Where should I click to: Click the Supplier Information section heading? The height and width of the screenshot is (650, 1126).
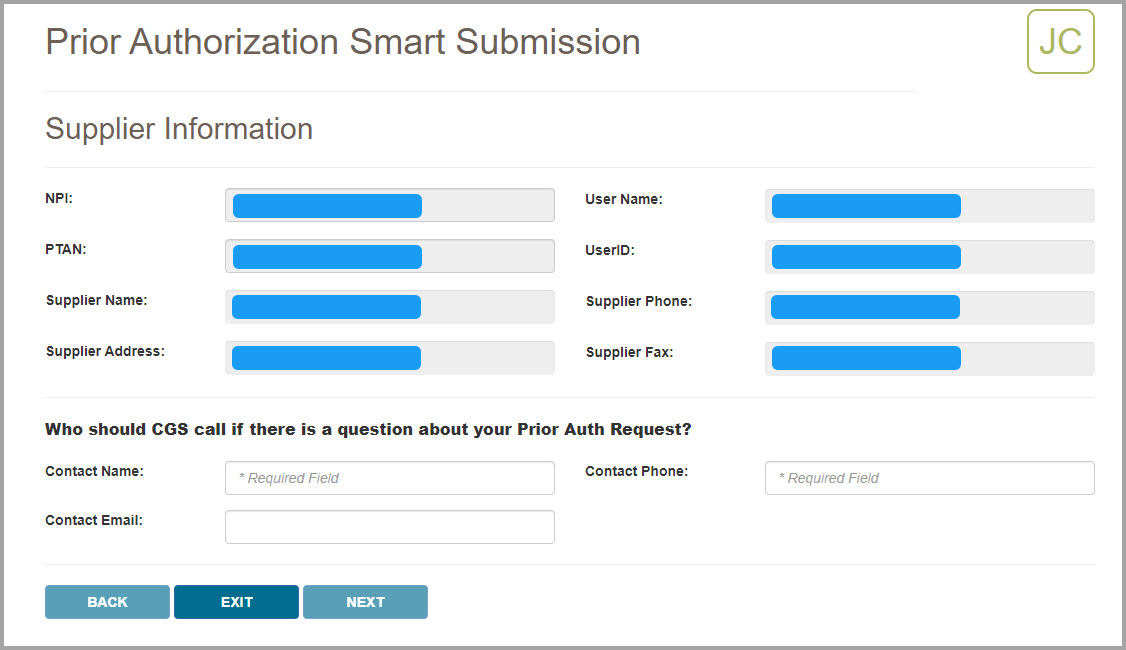point(179,129)
